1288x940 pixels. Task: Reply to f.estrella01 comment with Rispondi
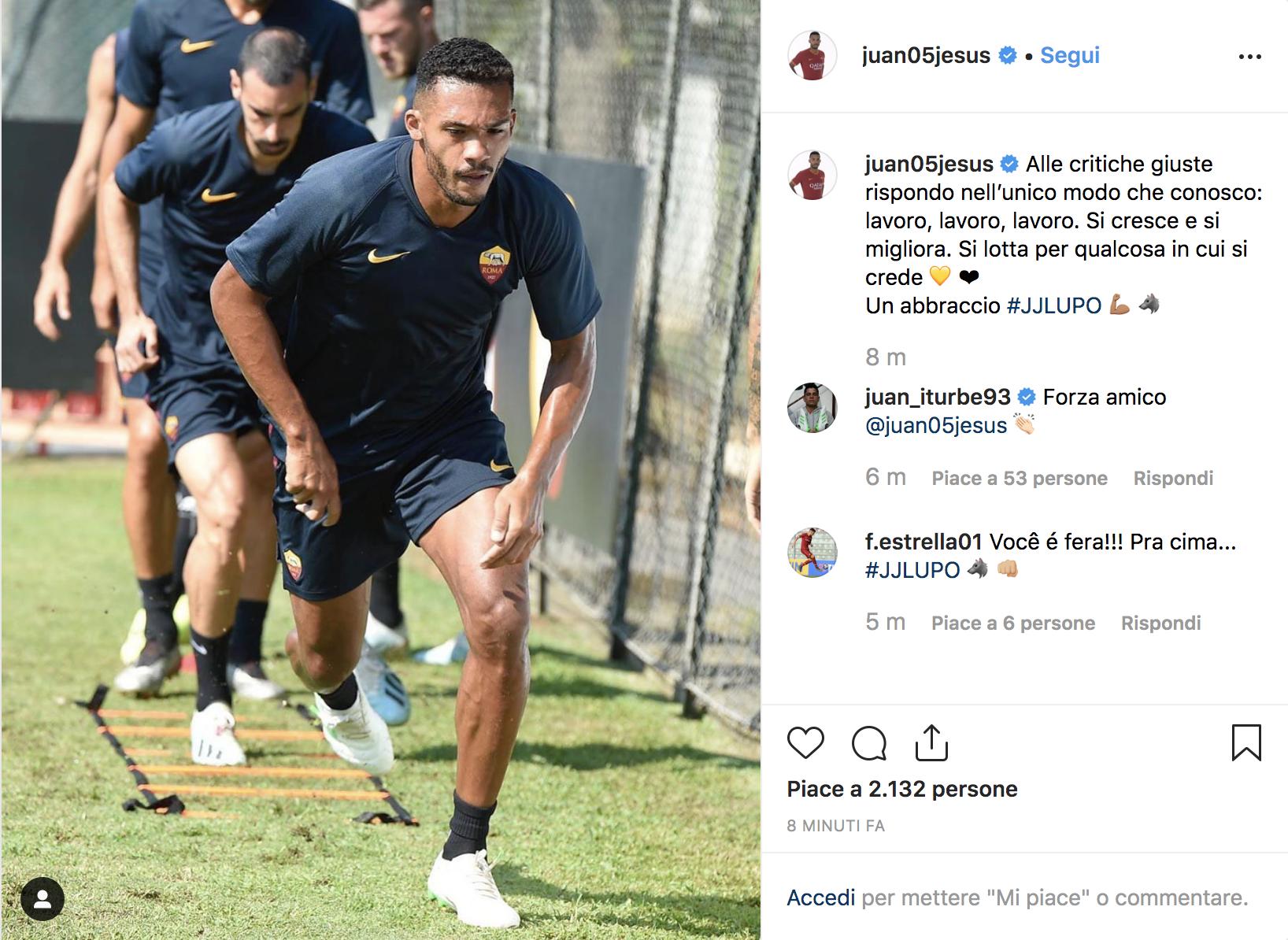click(1161, 623)
